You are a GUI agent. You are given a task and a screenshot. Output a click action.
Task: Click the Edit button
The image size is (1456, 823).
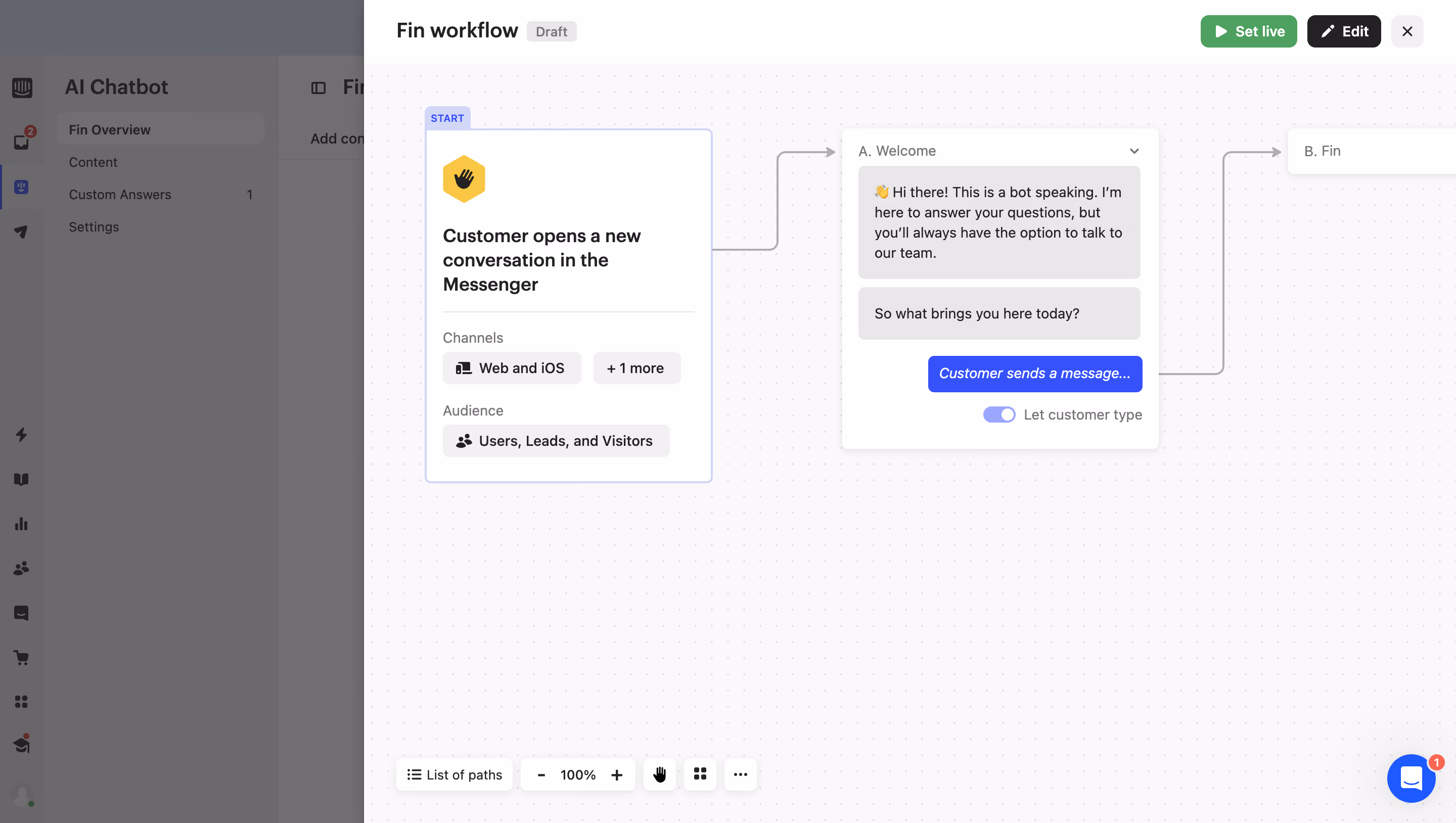[1344, 31]
